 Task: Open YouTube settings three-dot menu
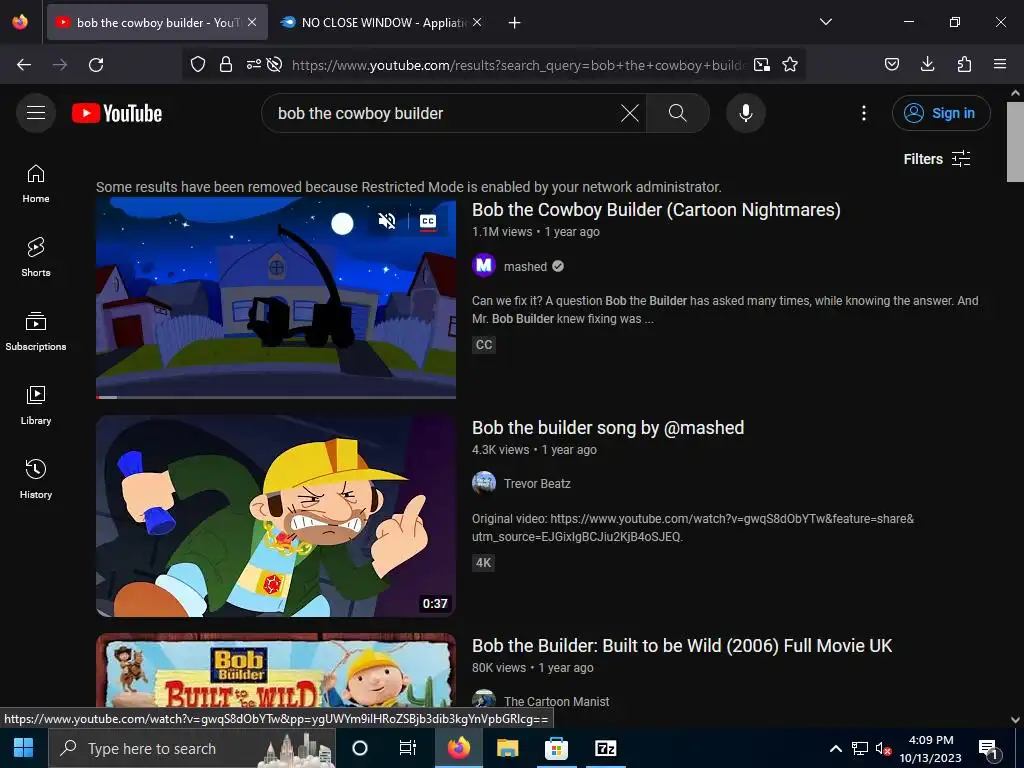coord(863,113)
